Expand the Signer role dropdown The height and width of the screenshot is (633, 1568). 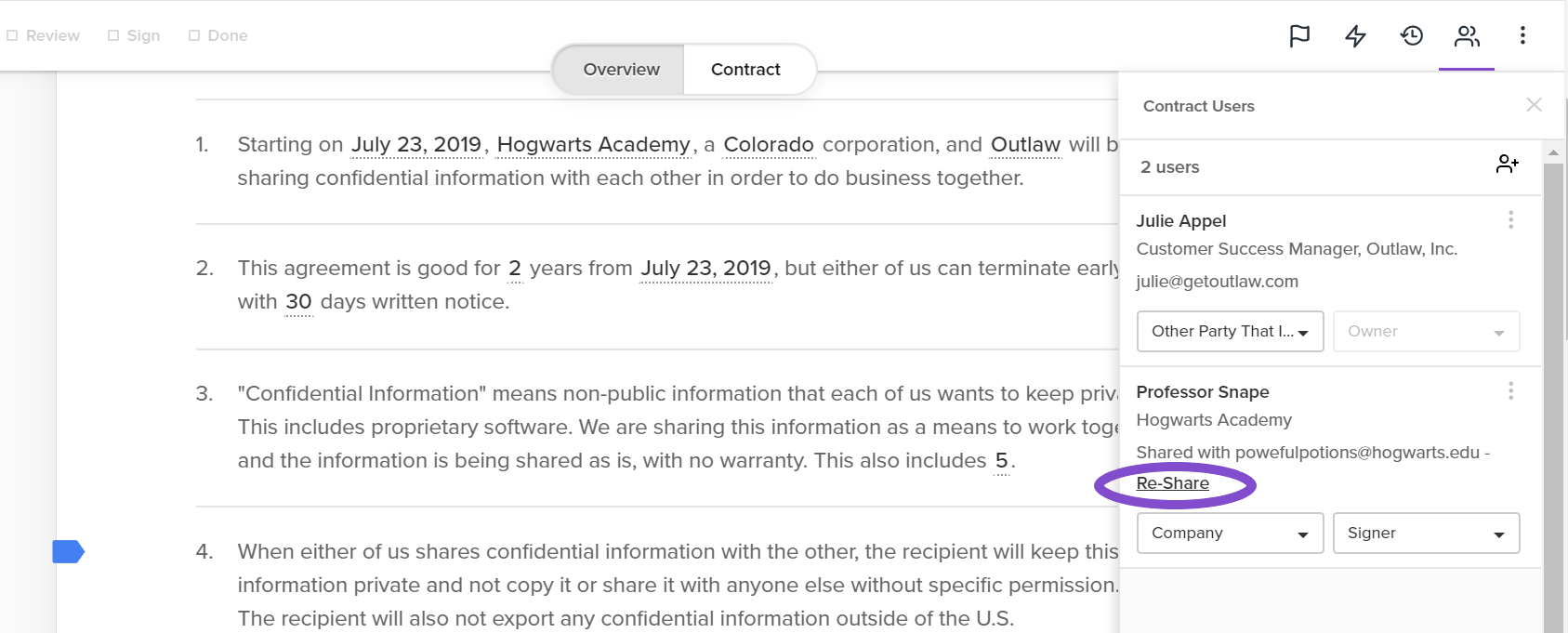pyautogui.click(x=1426, y=533)
